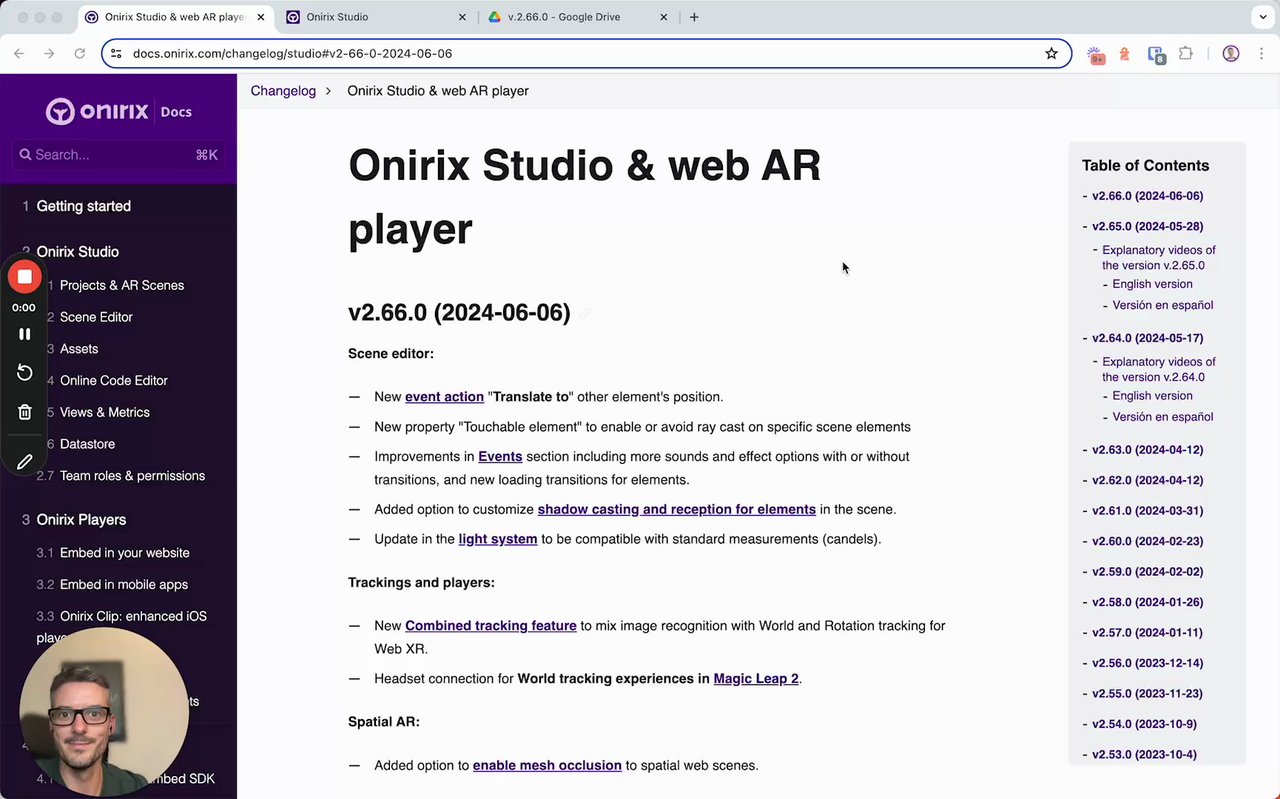Screen dimensions: 1280x799
Task: Jump to v2.65.0 in Table of Contents
Action: pos(1147,227)
